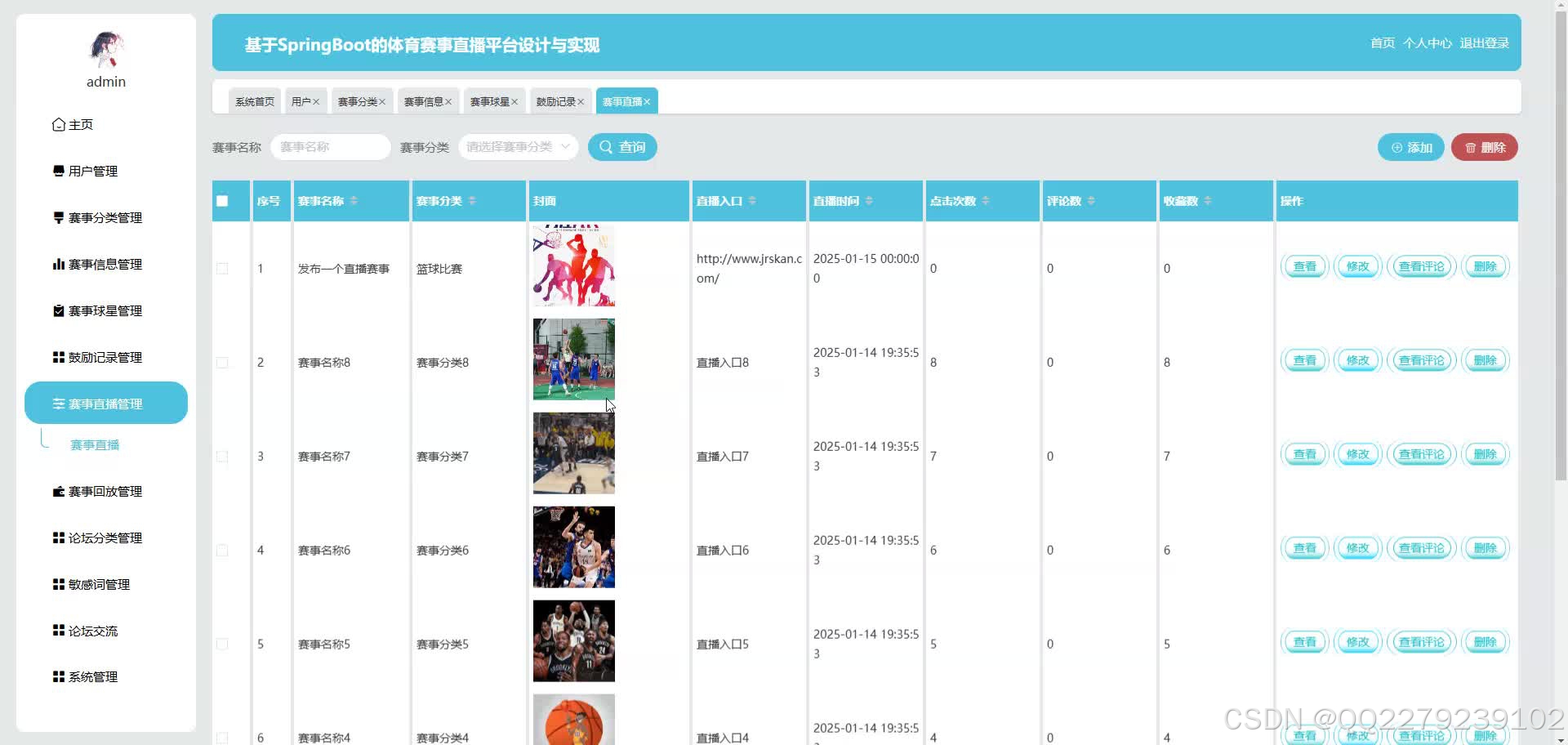Screen dimensions: 1568x745
Task: Close the 鼓励记录 tab
Action: pyautogui.click(x=581, y=102)
